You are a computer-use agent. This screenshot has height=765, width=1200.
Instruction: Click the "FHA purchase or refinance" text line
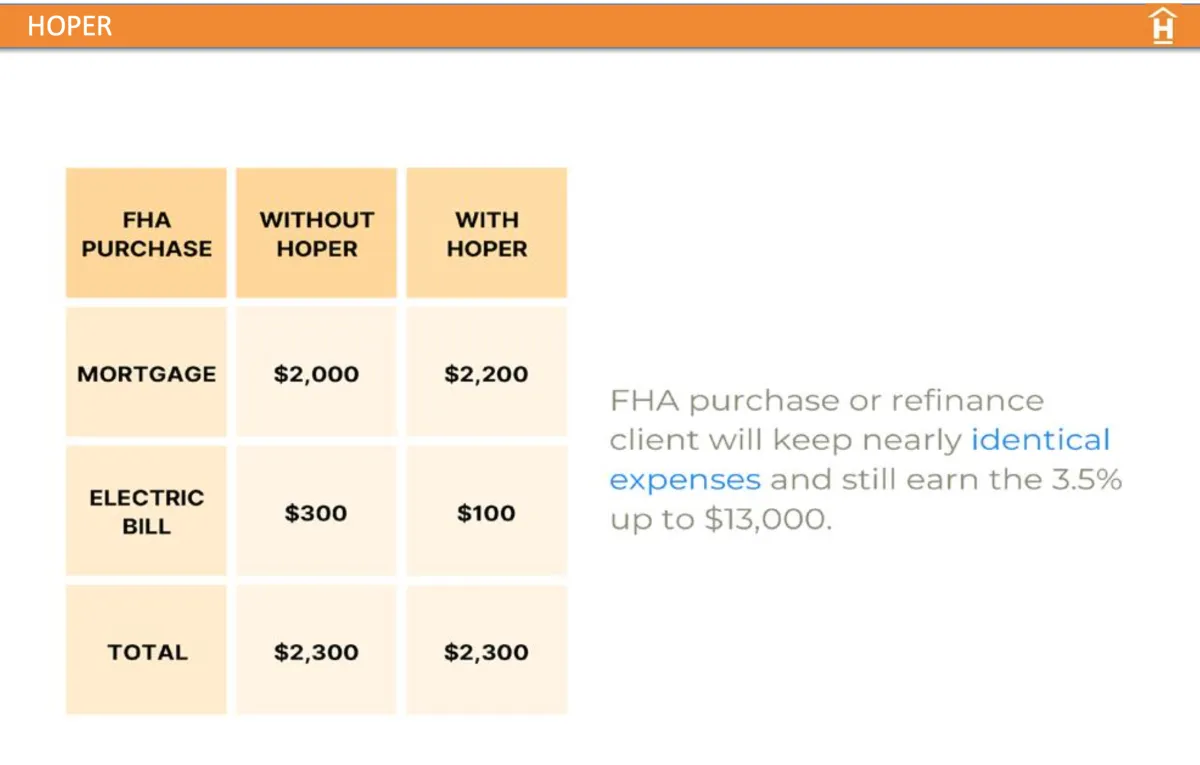pos(826,401)
